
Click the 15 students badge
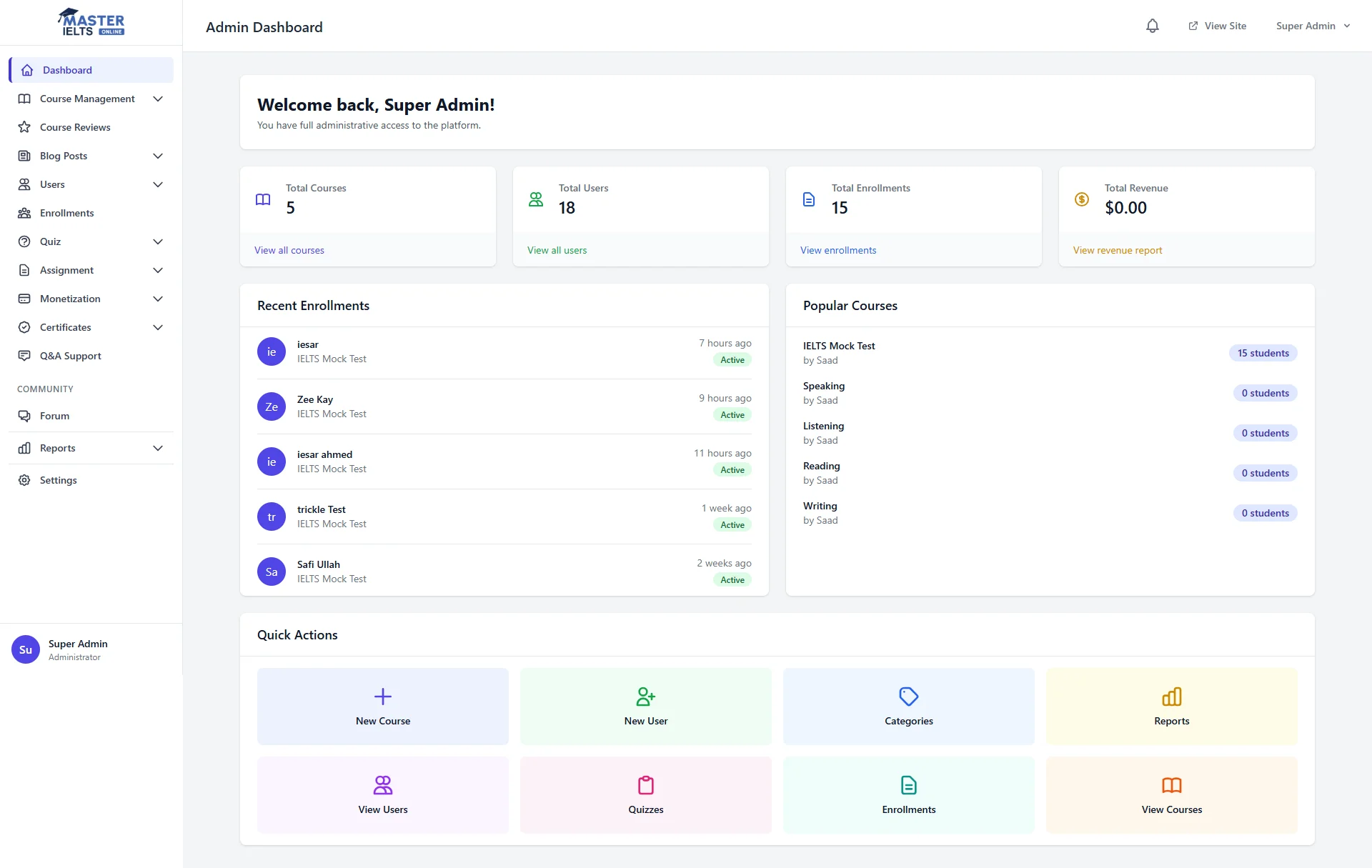(1263, 353)
